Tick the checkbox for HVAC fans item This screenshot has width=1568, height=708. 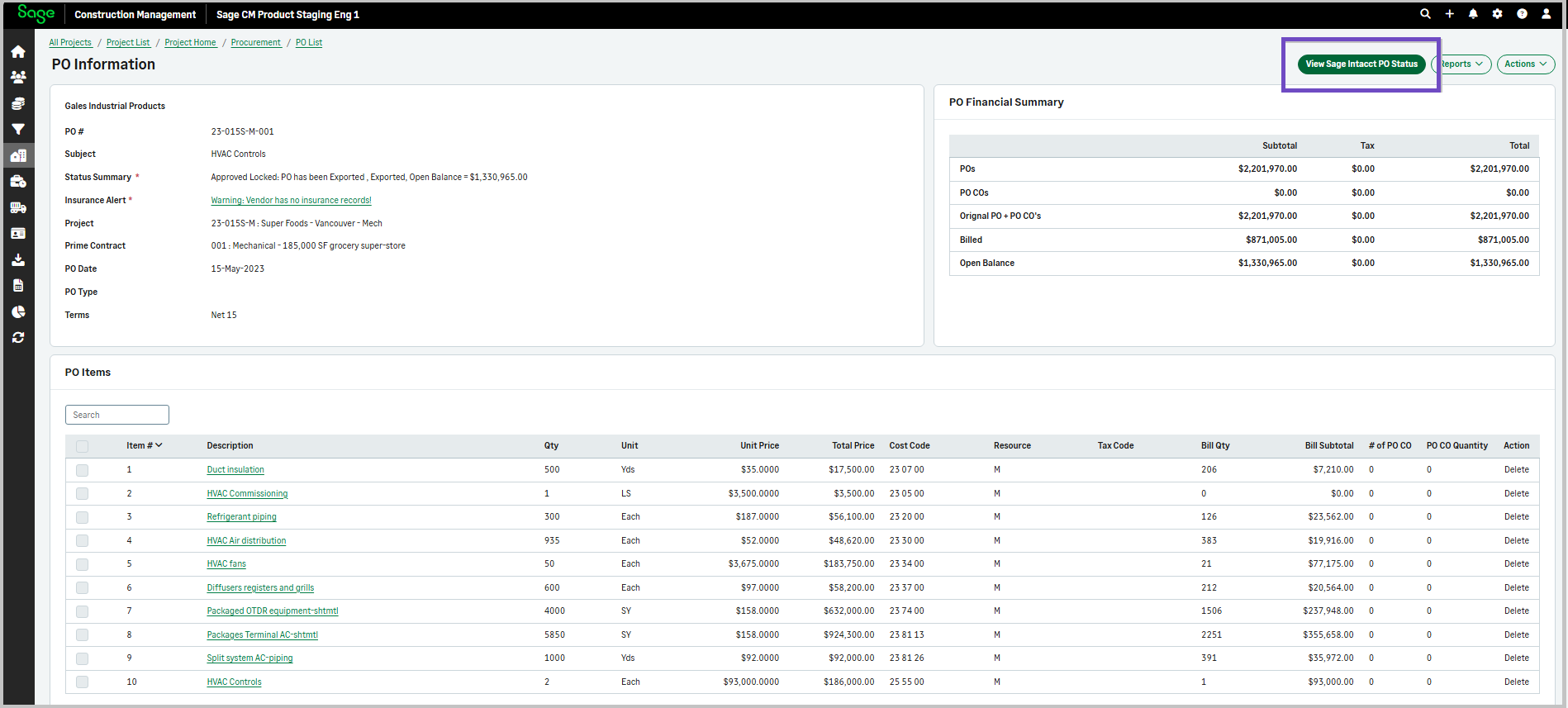tap(82, 564)
